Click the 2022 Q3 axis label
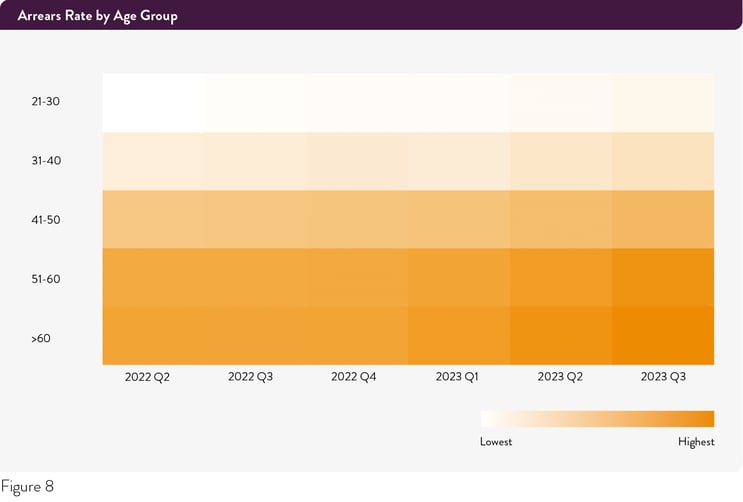743x502 pixels. pyautogui.click(x=251, y=377)
